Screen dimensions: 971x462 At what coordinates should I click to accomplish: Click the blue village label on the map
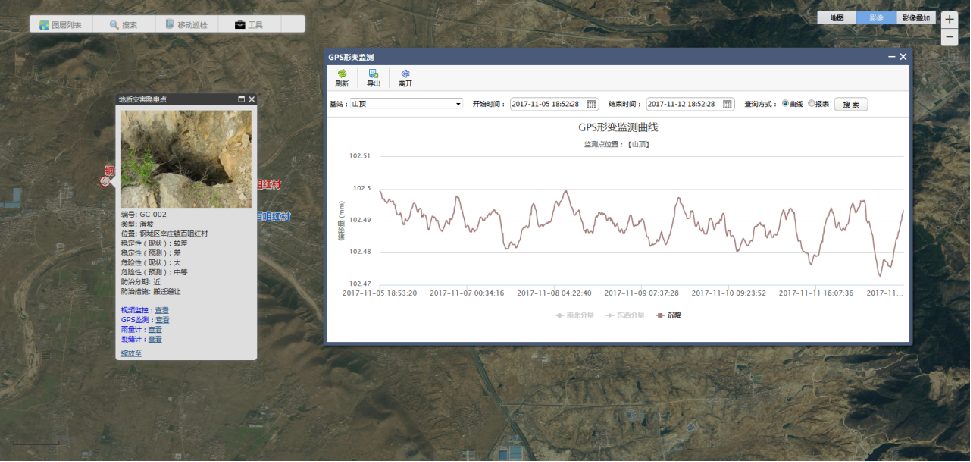tap(273, 216)
